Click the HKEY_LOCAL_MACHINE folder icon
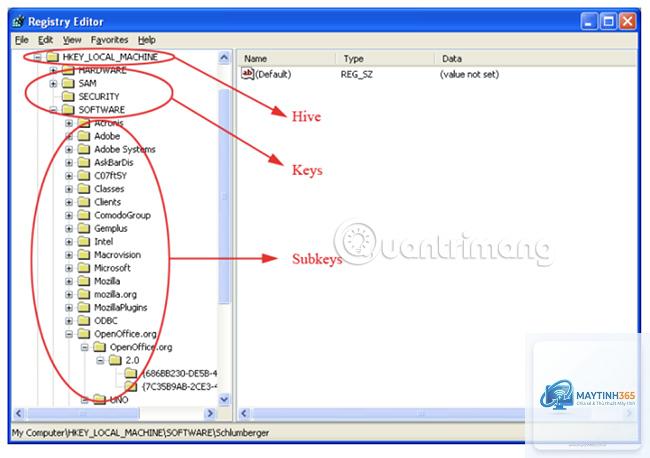 pos(52,56)
